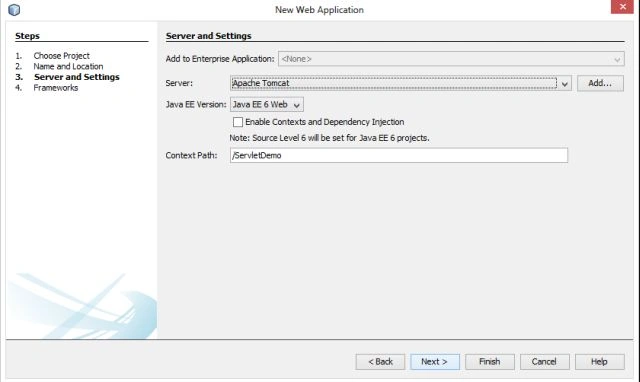Screen dimensions: 640x382
Task: Enable Contexts and Dependency Injection checkbox
Action: [x=238, y=122]
